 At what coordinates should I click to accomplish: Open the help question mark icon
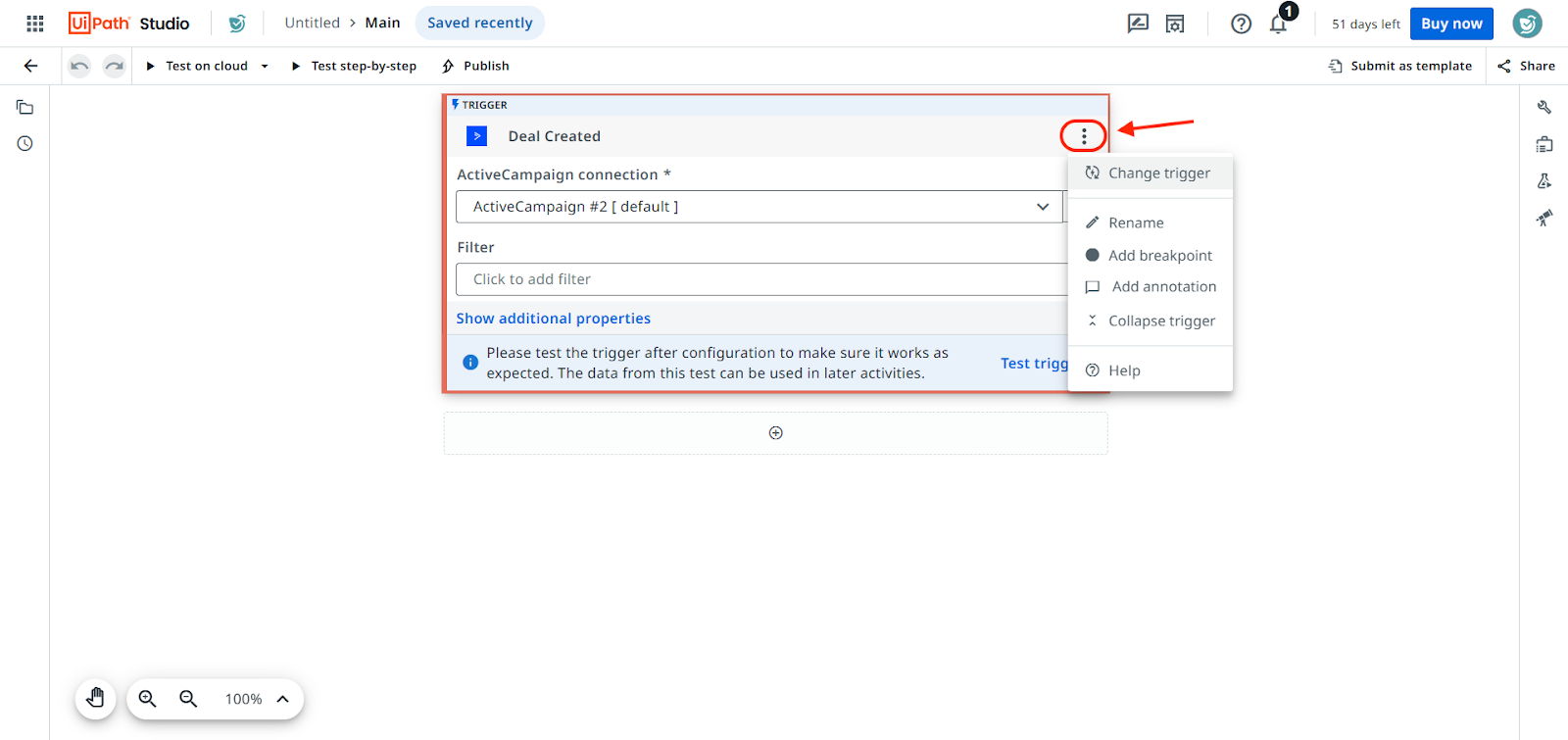click(x=1241, y=24)
